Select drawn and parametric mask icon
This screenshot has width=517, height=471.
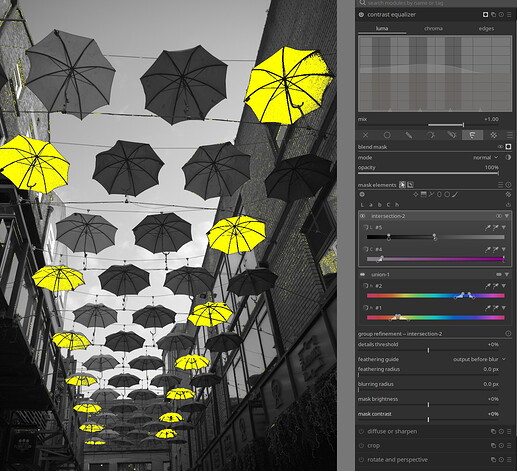pyautogui.click(x=452, y=135)
